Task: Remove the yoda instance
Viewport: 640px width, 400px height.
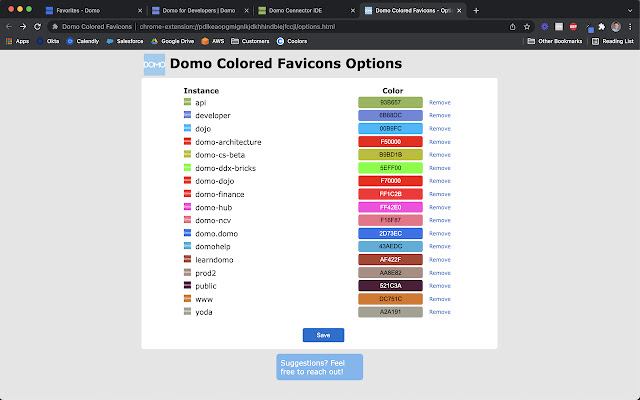Action: 440,312
